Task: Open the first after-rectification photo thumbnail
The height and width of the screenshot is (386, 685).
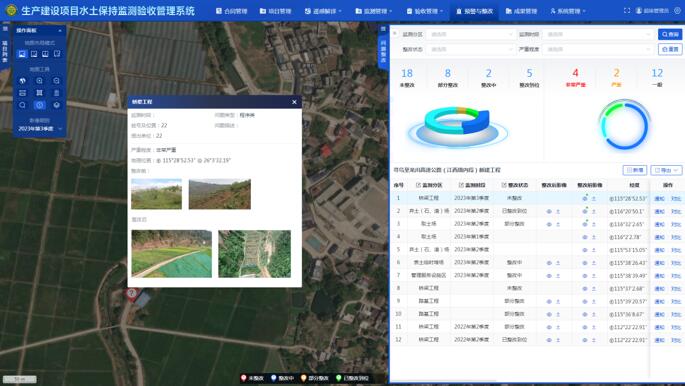Action: tap(171, 254)
